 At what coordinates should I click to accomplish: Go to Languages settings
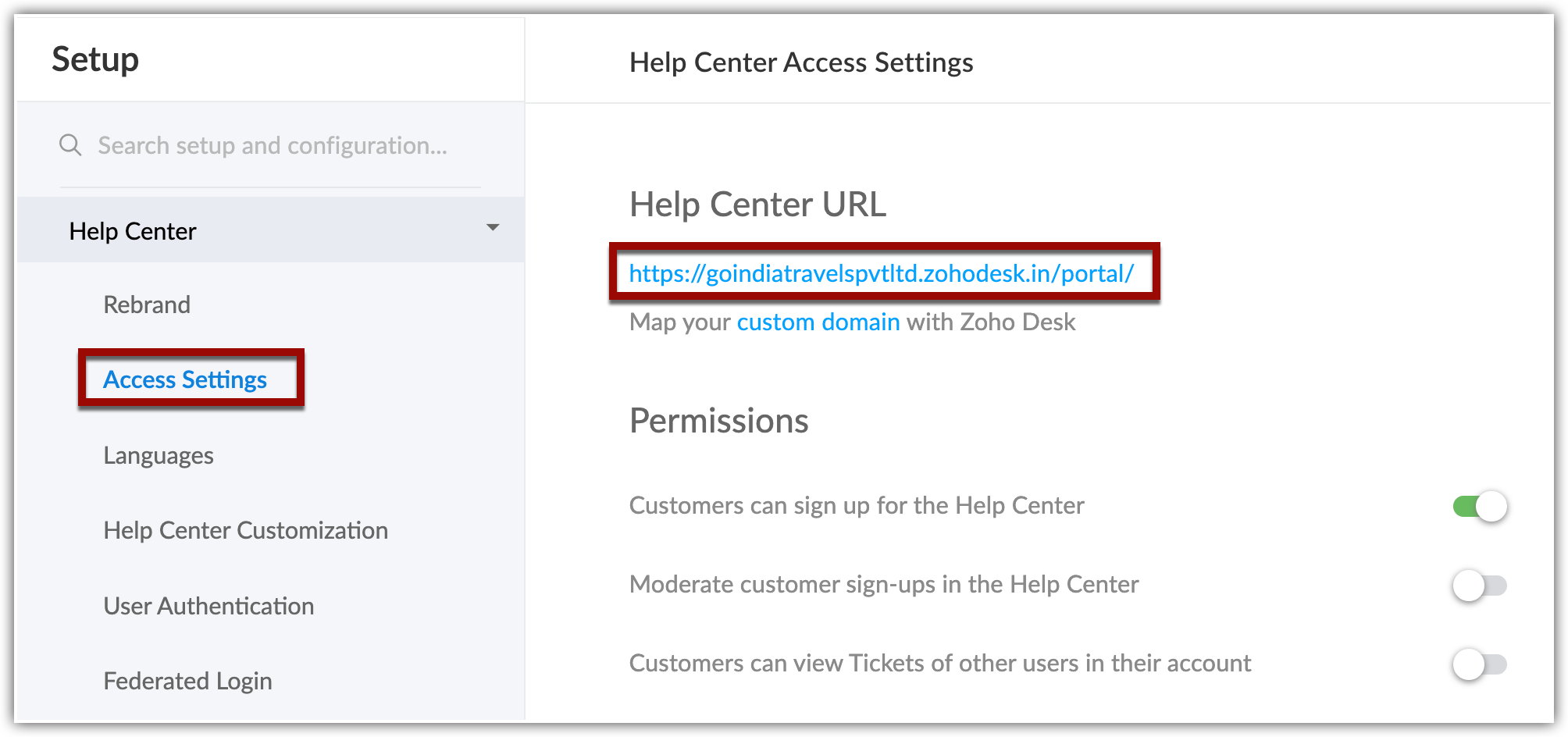pos(159,455)
